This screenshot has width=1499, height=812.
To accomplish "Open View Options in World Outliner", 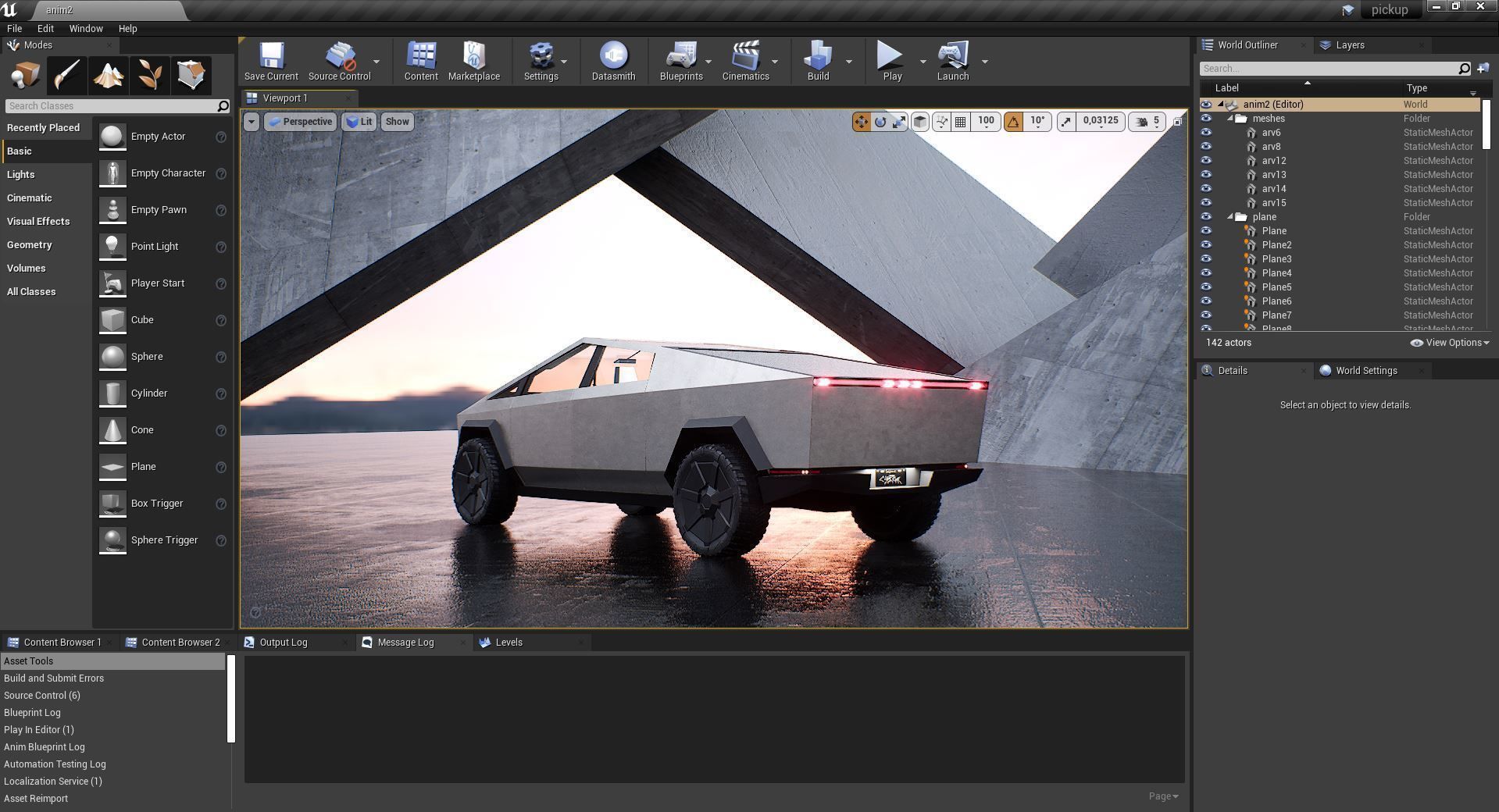I will (x=1450, y=343).
